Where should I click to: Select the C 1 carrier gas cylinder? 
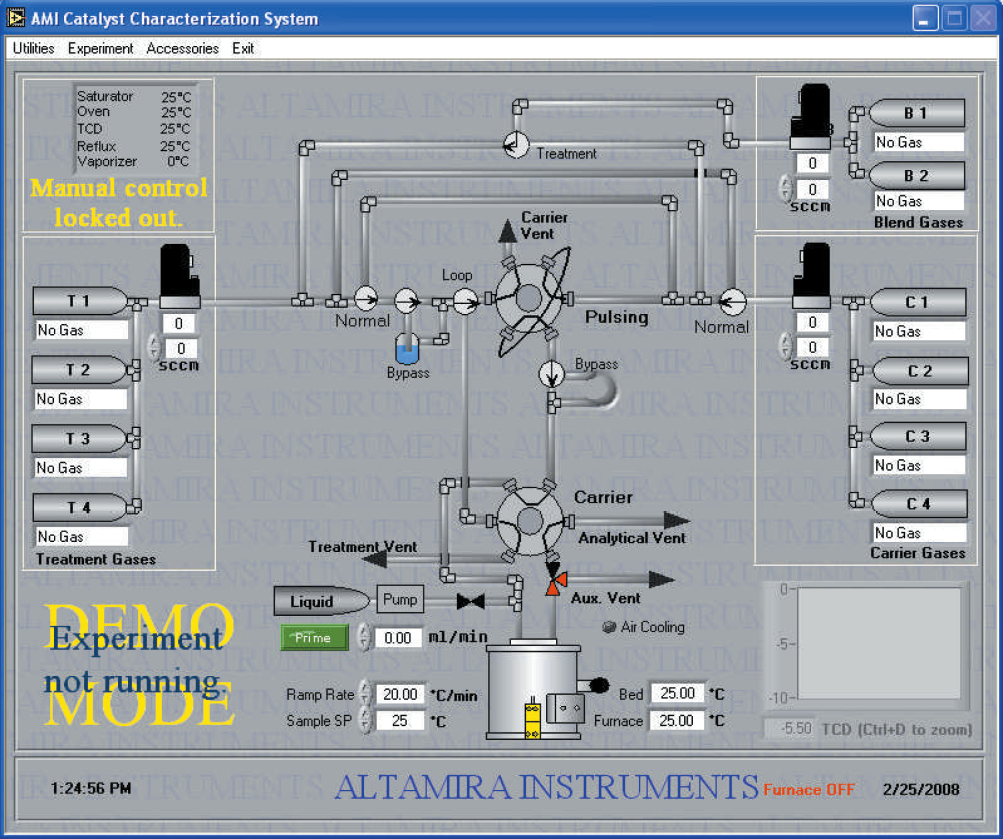(918, 302)
